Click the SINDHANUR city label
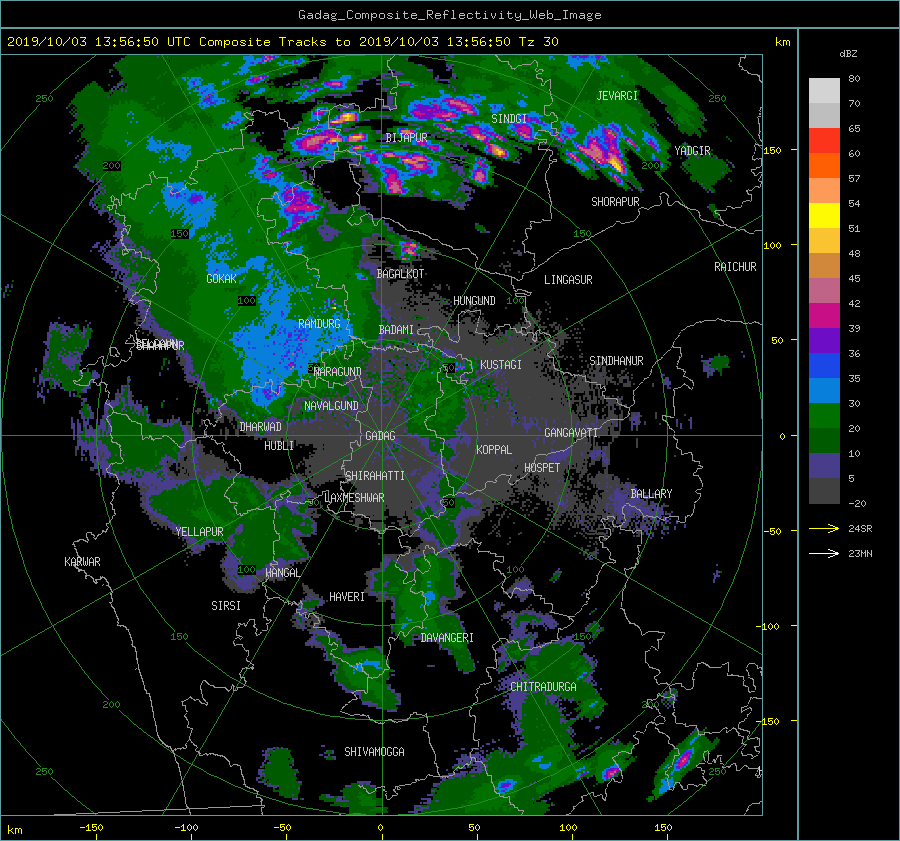This screenshot has width=900, height=841. click(616, 361)
